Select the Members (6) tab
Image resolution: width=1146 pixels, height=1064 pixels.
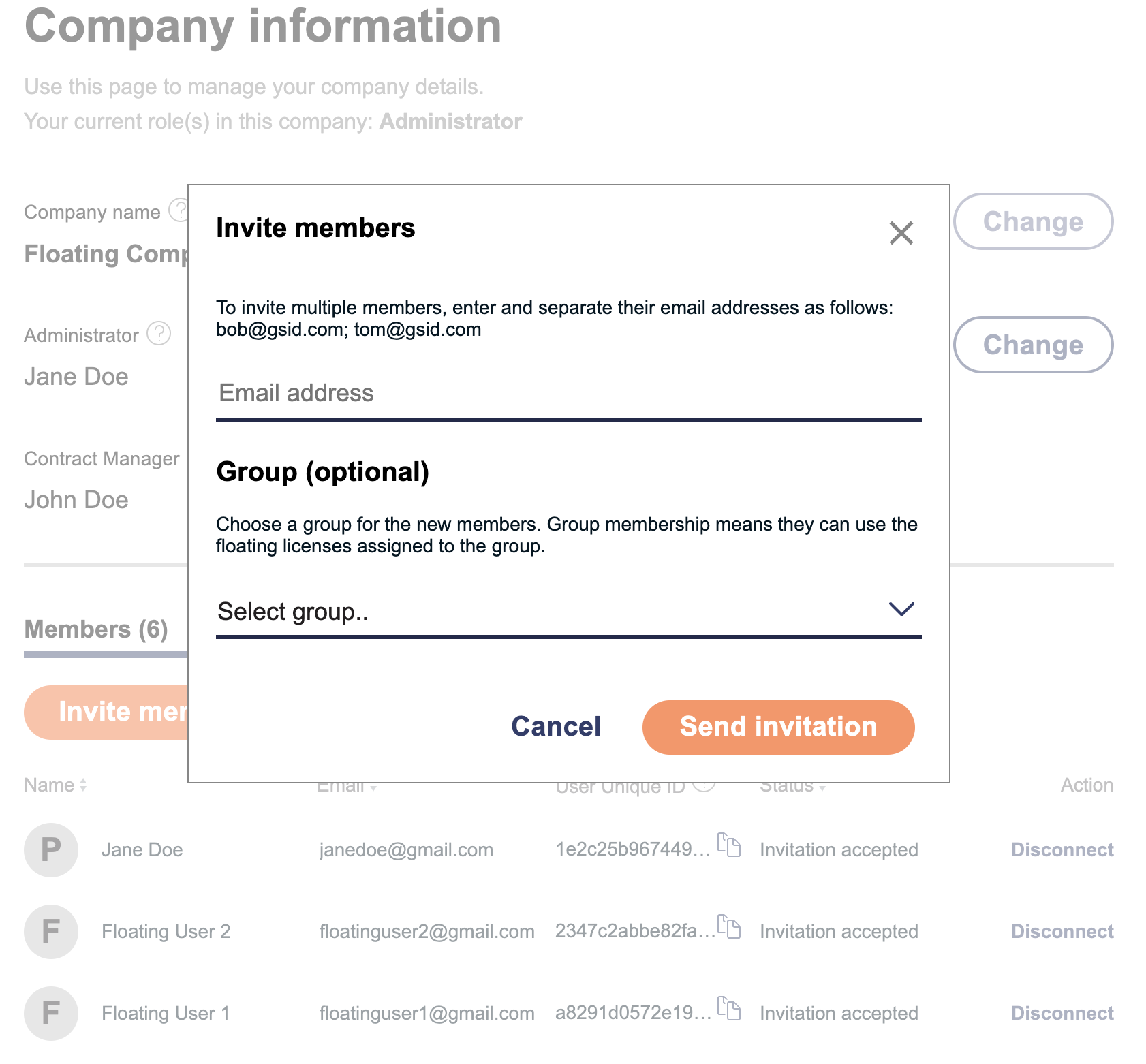pyautogui.click(x=96, y=629)
